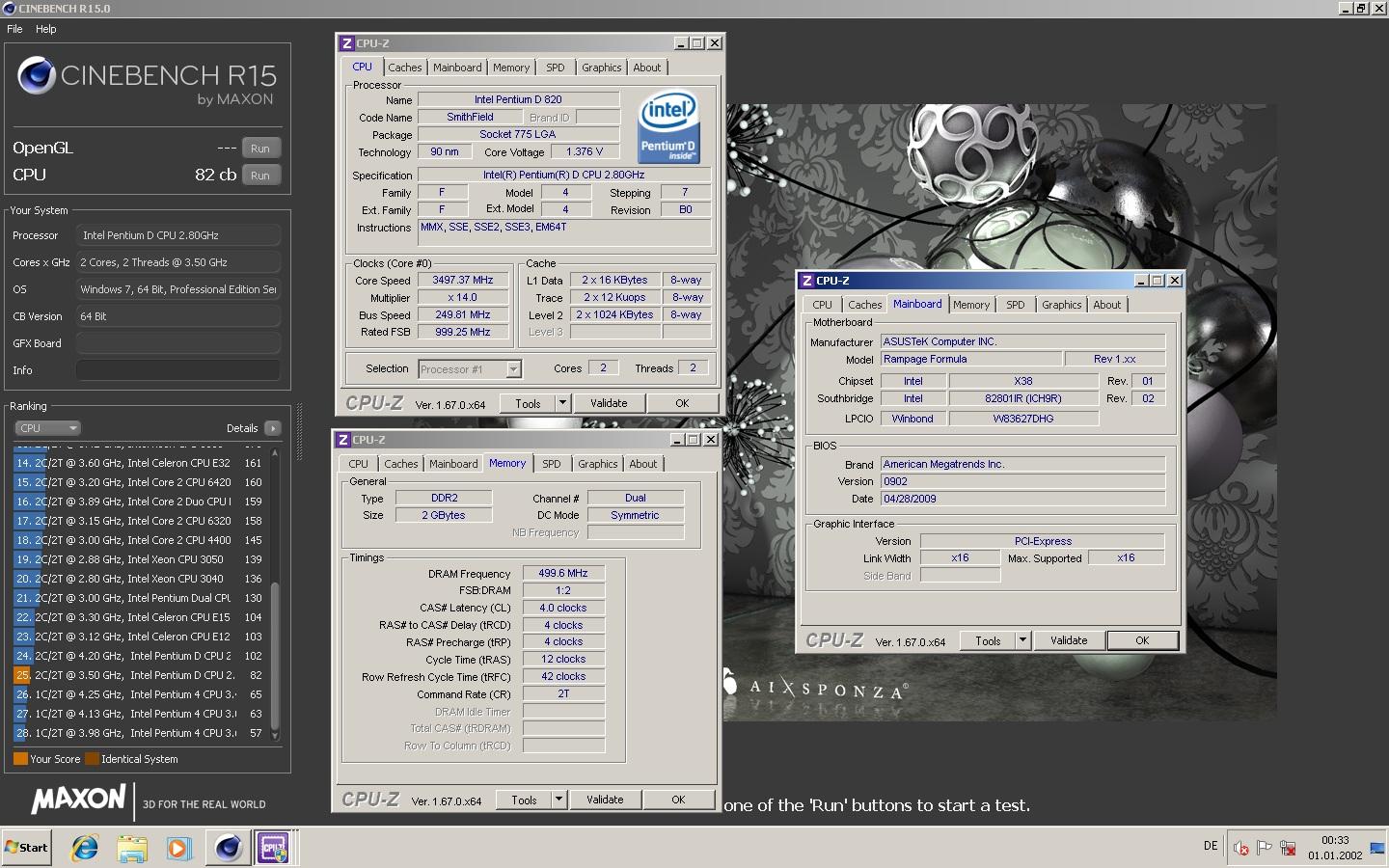Click the CPU-Z icon in the CPU tab window title bar
This screenshot has width=1389, height=868.
pos(346,43)
